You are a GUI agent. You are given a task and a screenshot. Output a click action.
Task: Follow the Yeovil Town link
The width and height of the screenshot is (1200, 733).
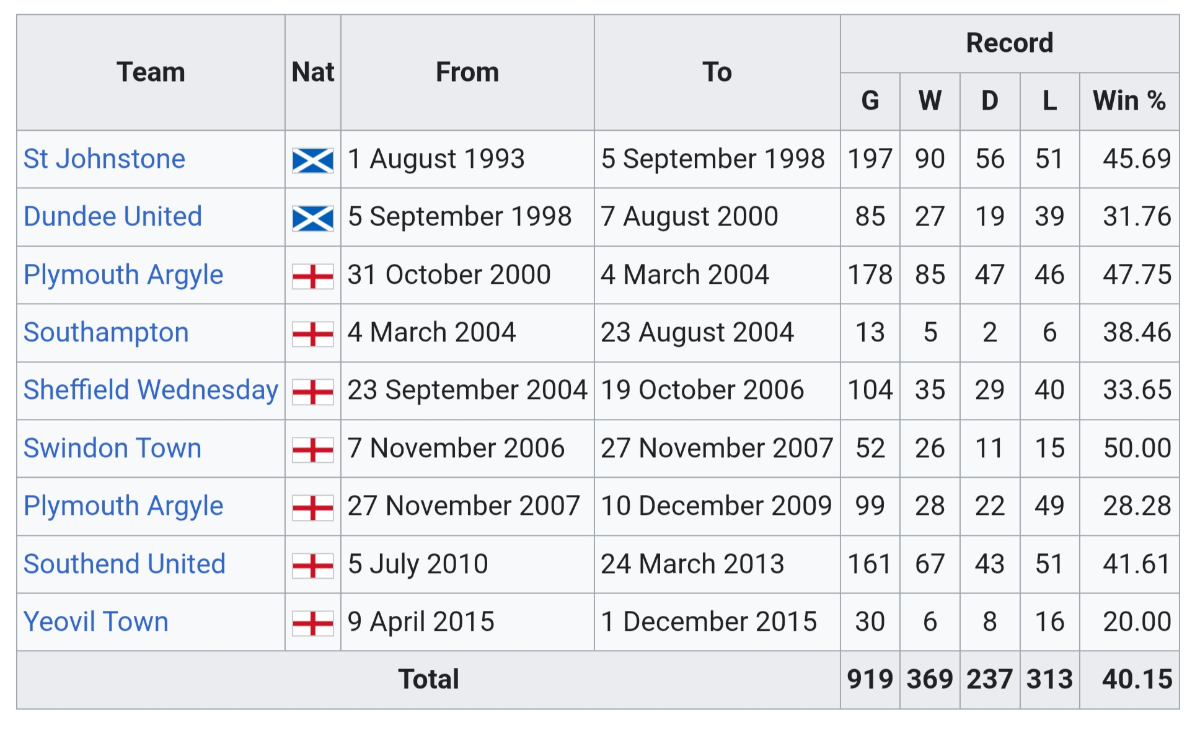(96, 622)
